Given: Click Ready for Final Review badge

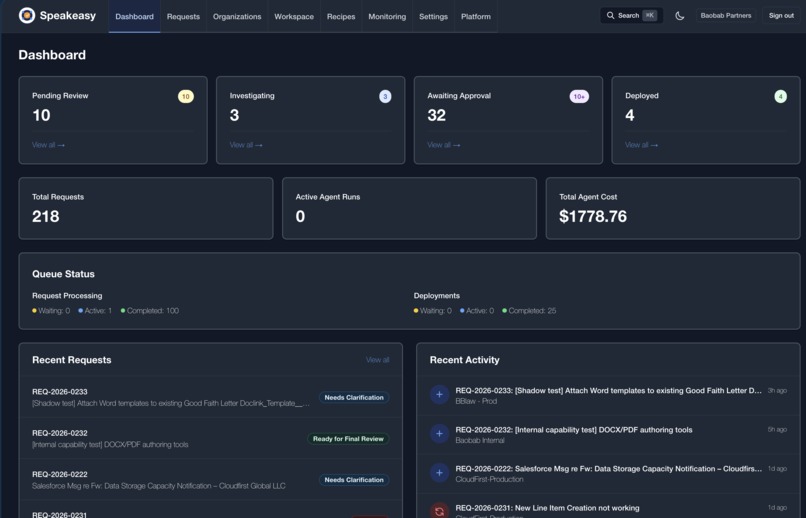Looking at the screenshot, I should click(x=348, y=438).
